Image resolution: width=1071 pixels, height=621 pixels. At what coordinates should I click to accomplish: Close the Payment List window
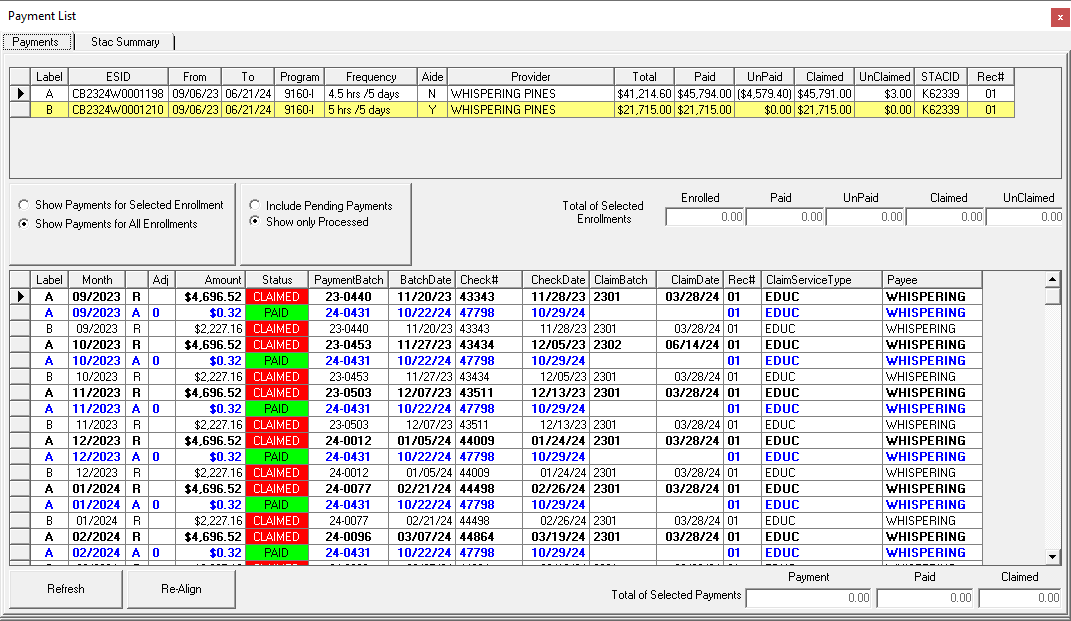(1060, 17)
